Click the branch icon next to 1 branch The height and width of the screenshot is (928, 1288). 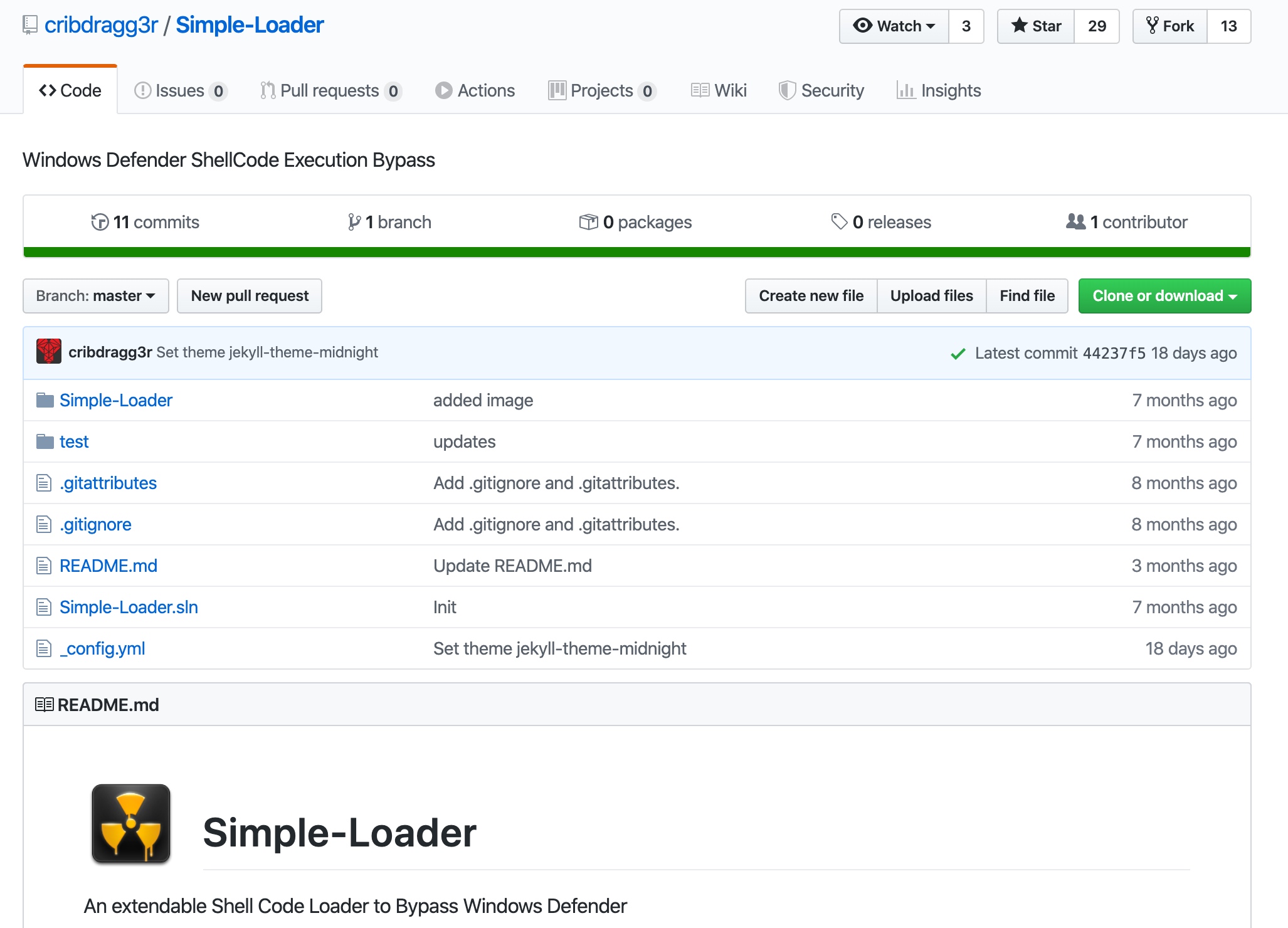354,222
